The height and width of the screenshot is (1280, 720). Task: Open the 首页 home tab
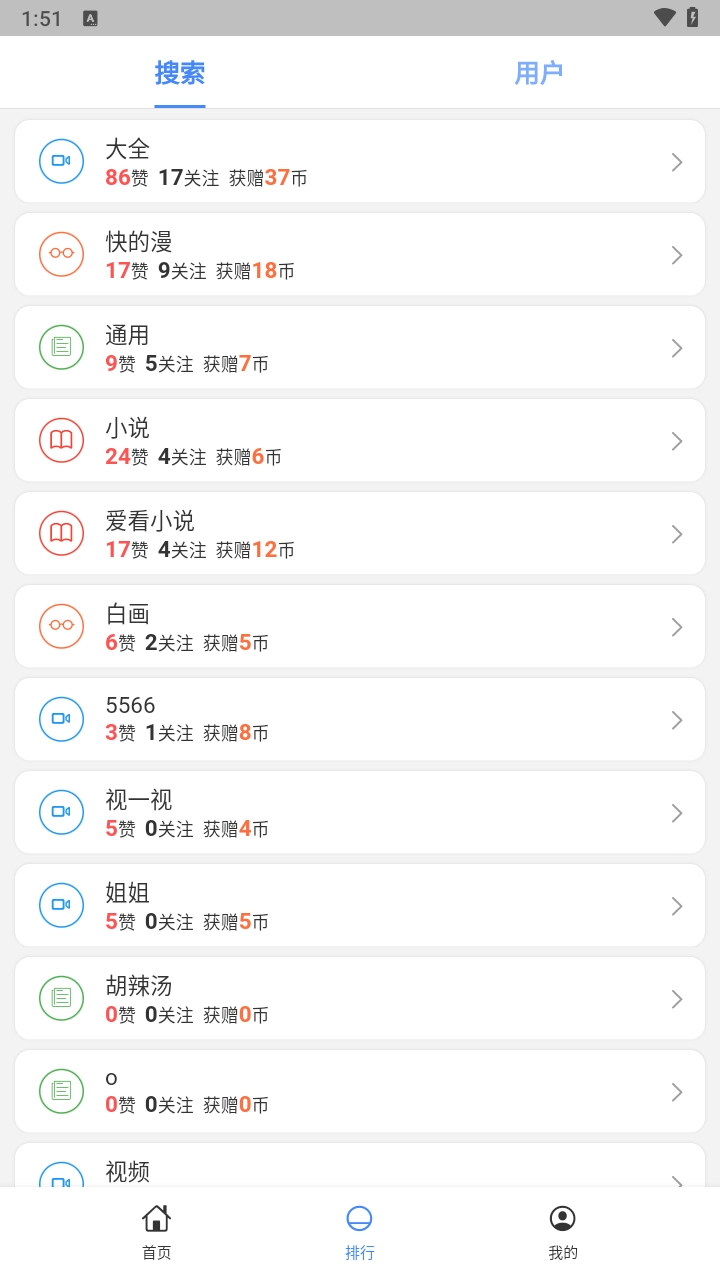(156, 1232)
